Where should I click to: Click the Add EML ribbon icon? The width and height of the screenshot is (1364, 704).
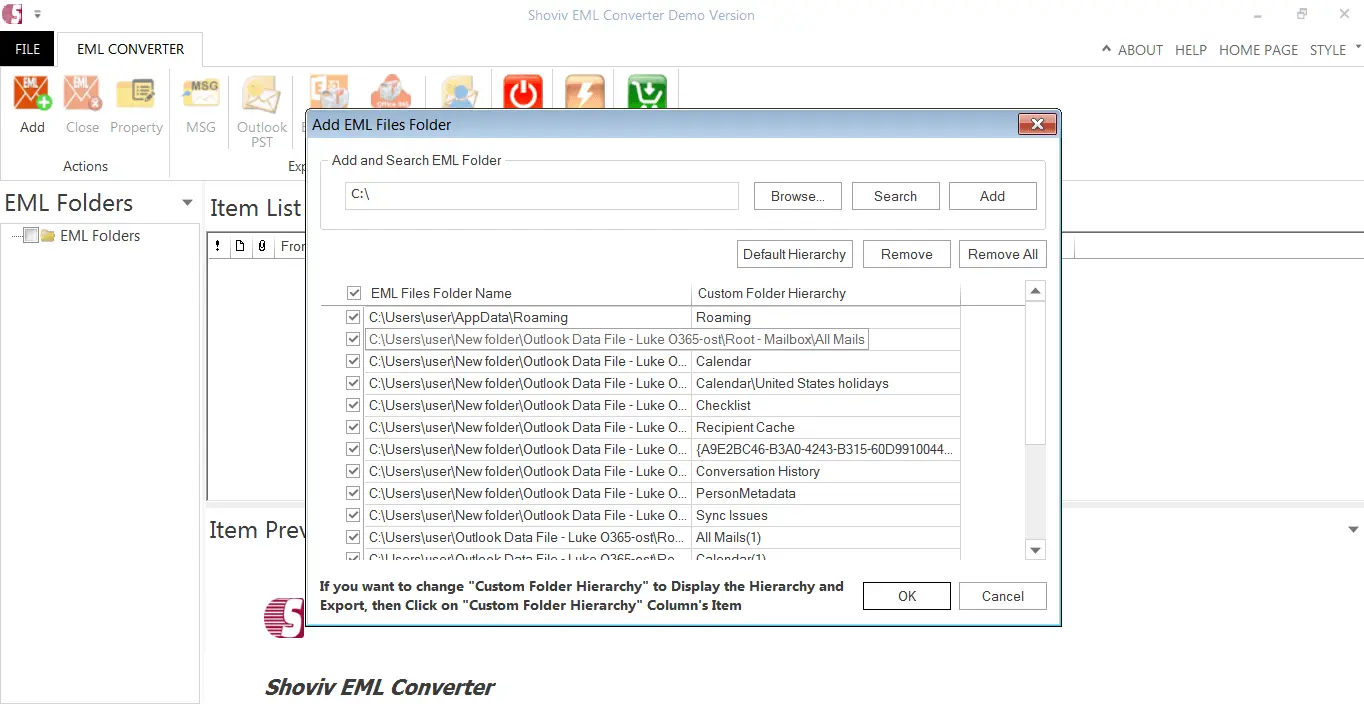32,93
